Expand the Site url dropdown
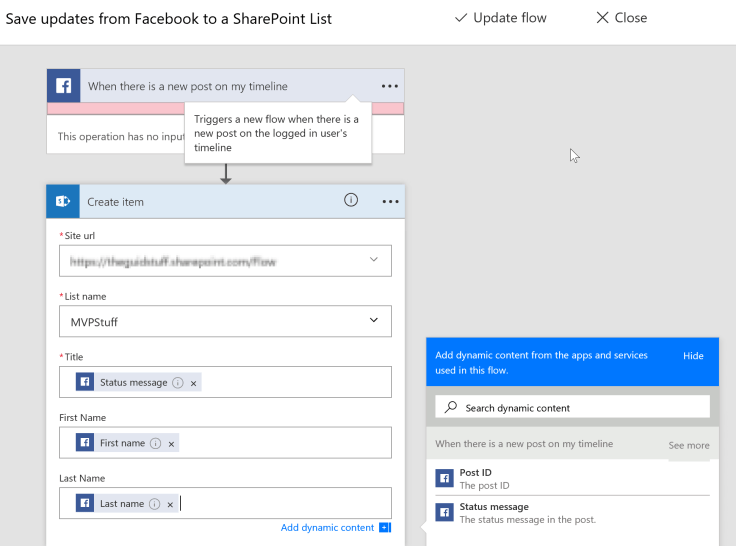736x546 pixels. 374,260
